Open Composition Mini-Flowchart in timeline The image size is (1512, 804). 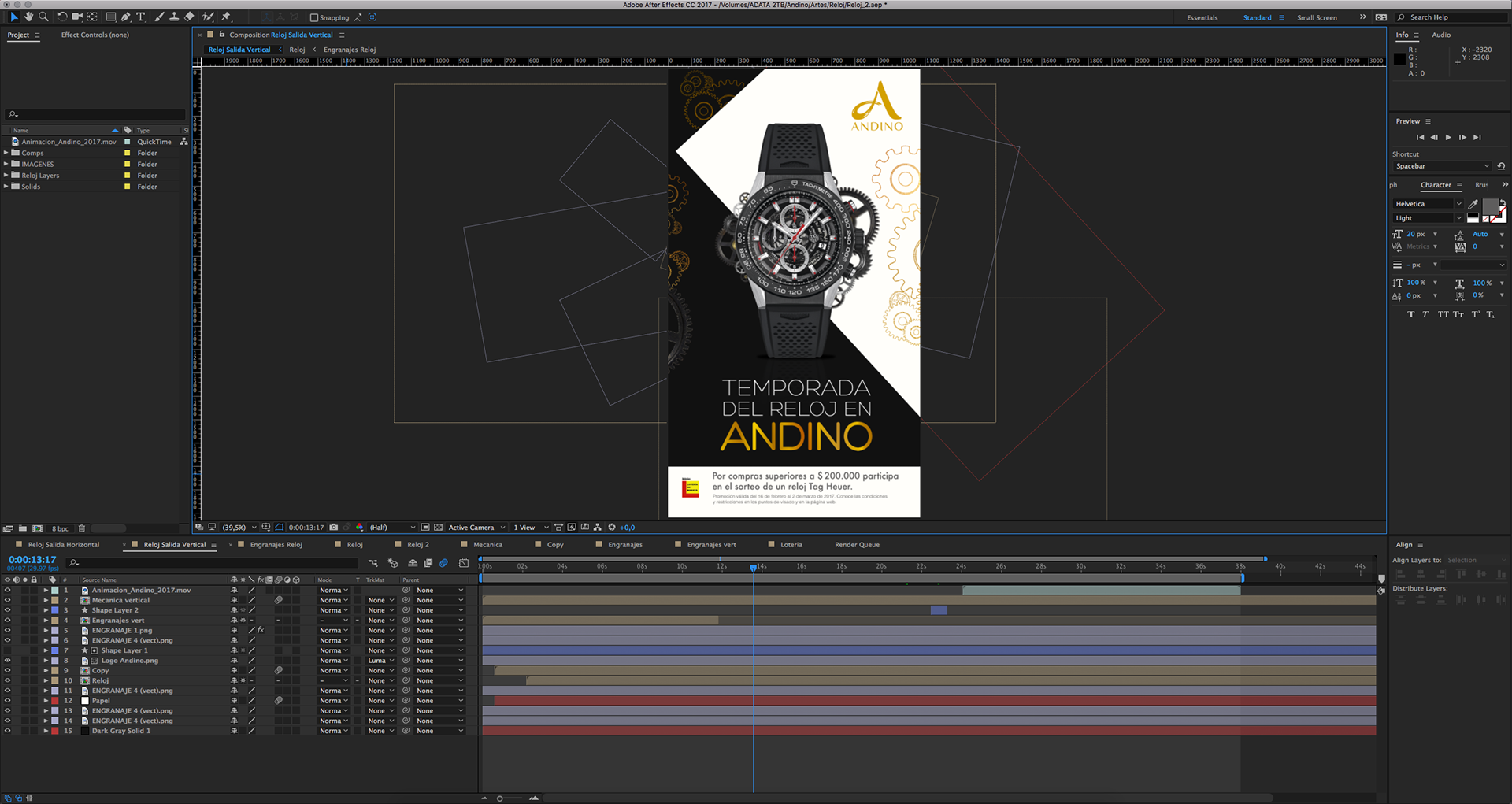click(x=372, y=563)
